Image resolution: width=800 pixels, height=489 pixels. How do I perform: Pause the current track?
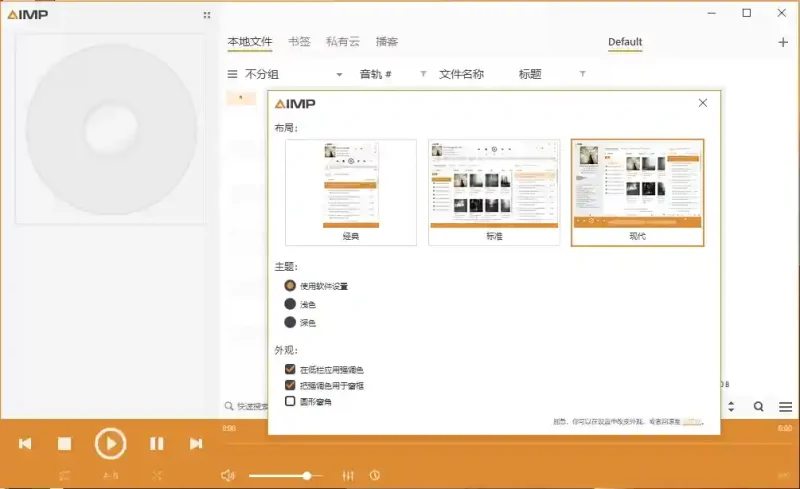(157, 444)
